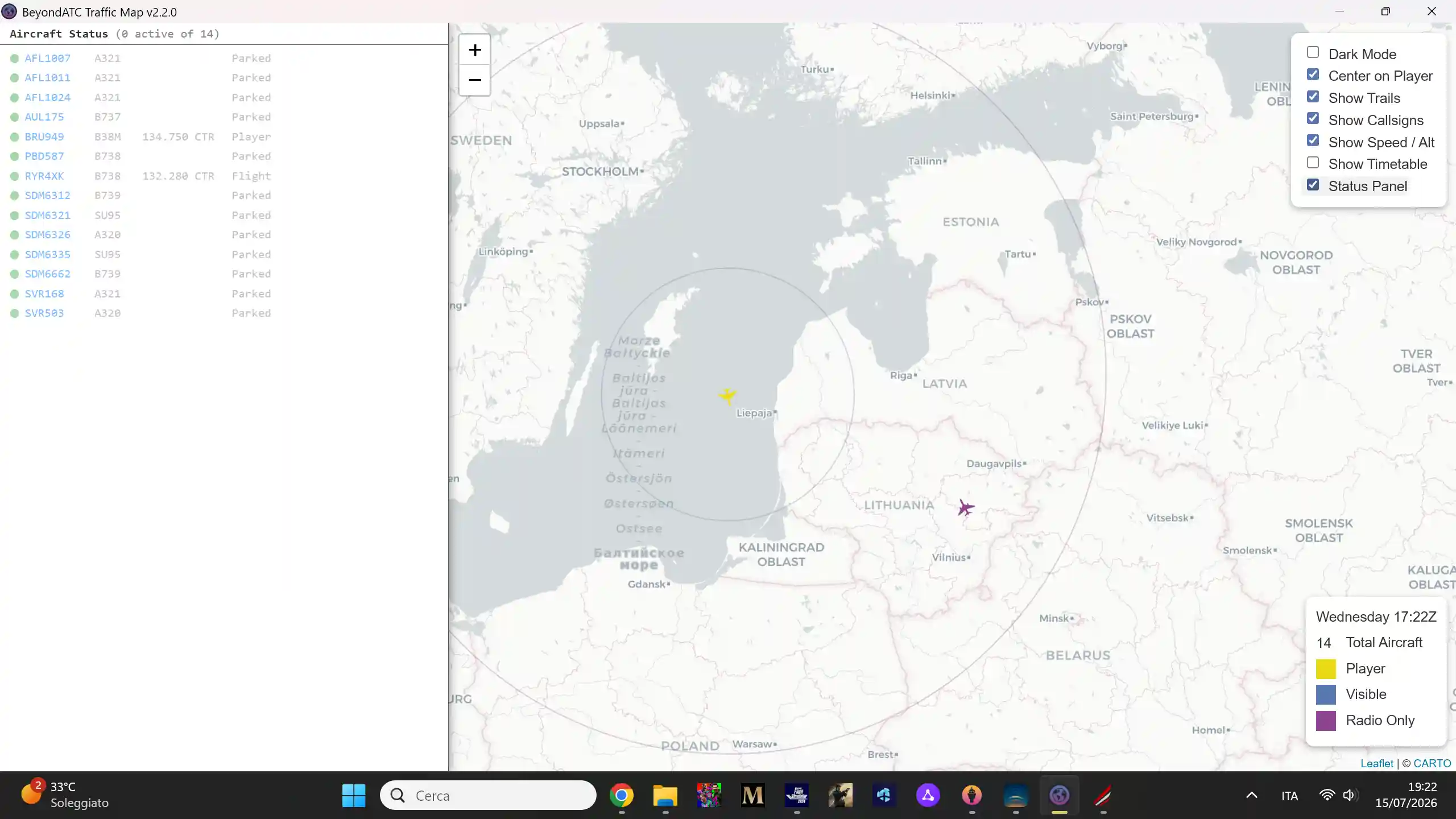
Task: Click the BeyondATC Traffic Map taskbar icon
Action: [1059, 795]
